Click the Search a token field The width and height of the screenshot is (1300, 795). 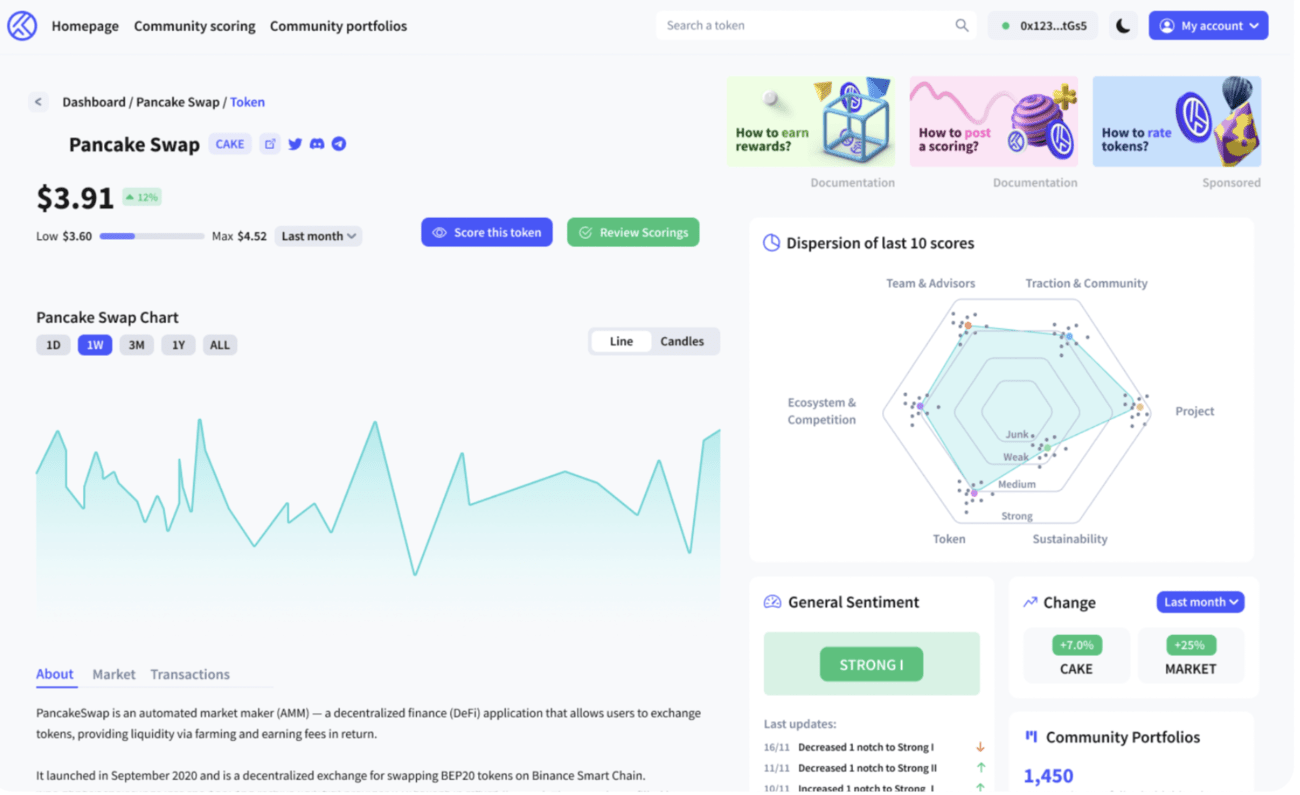816,26
